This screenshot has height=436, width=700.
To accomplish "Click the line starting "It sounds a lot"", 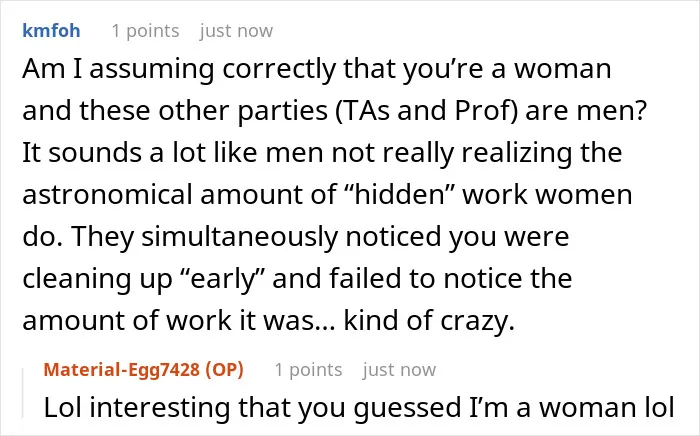I will point(322,153).
